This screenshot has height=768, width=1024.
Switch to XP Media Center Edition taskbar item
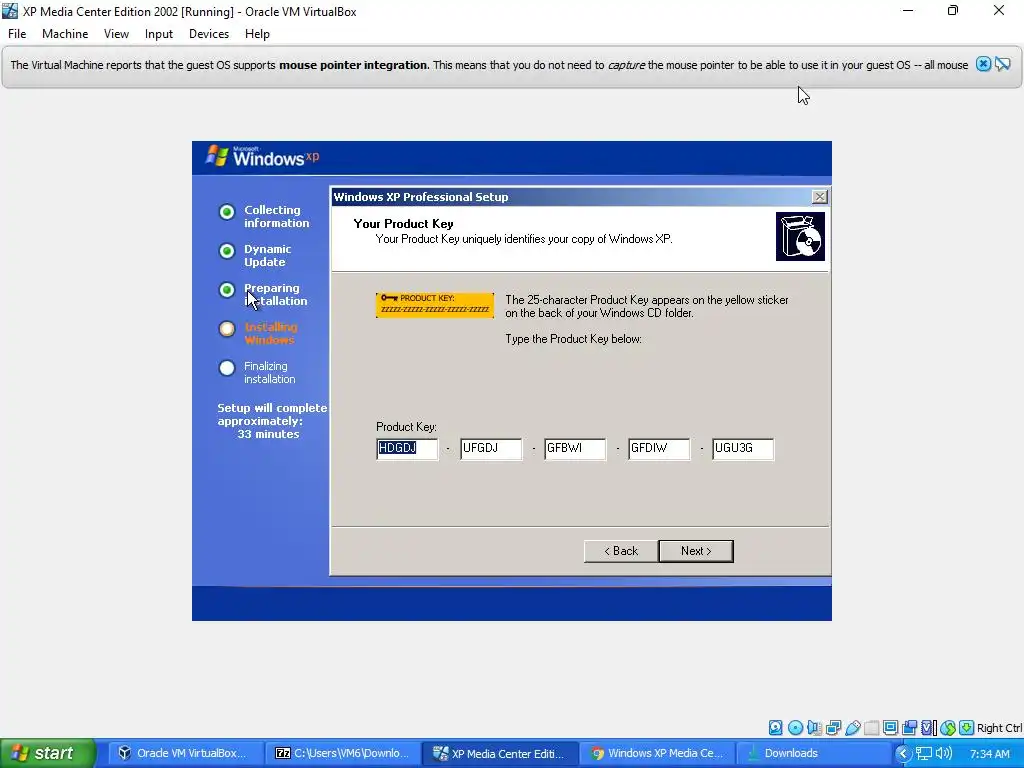click(500, 753)
